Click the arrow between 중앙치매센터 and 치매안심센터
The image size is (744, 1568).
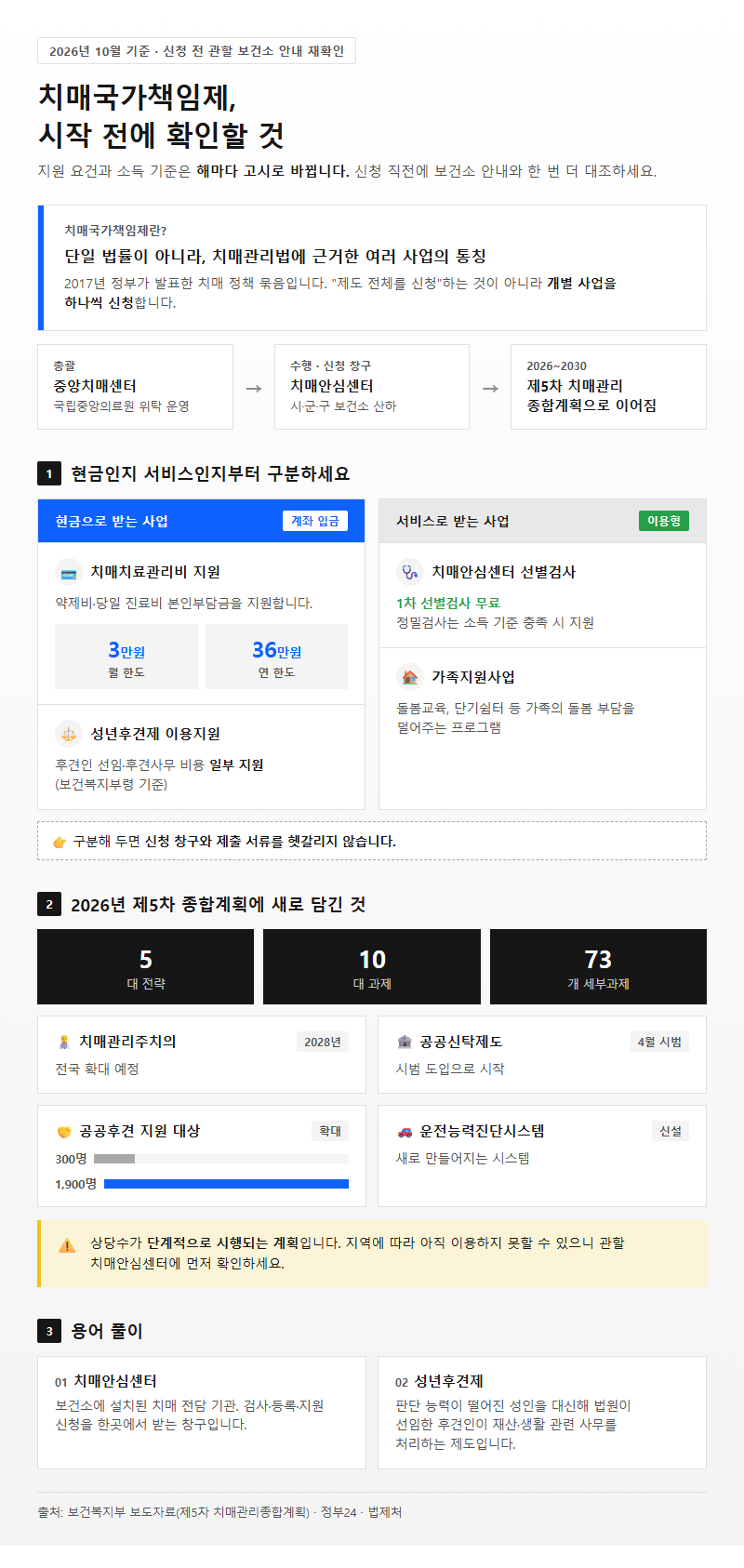pyautogui.click(x=254, y=388)
